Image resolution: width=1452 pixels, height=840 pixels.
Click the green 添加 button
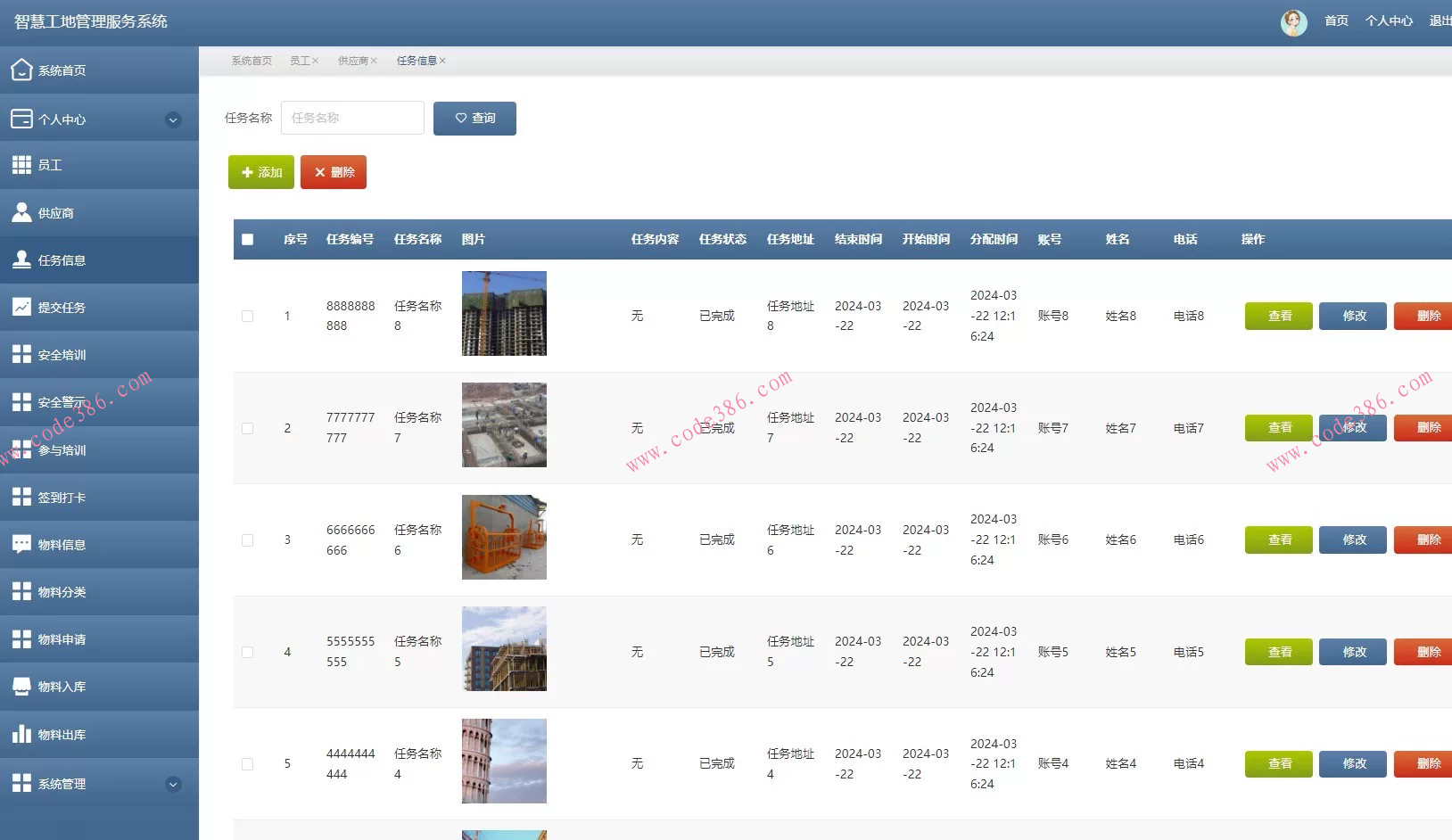click(x=261, y=172)
